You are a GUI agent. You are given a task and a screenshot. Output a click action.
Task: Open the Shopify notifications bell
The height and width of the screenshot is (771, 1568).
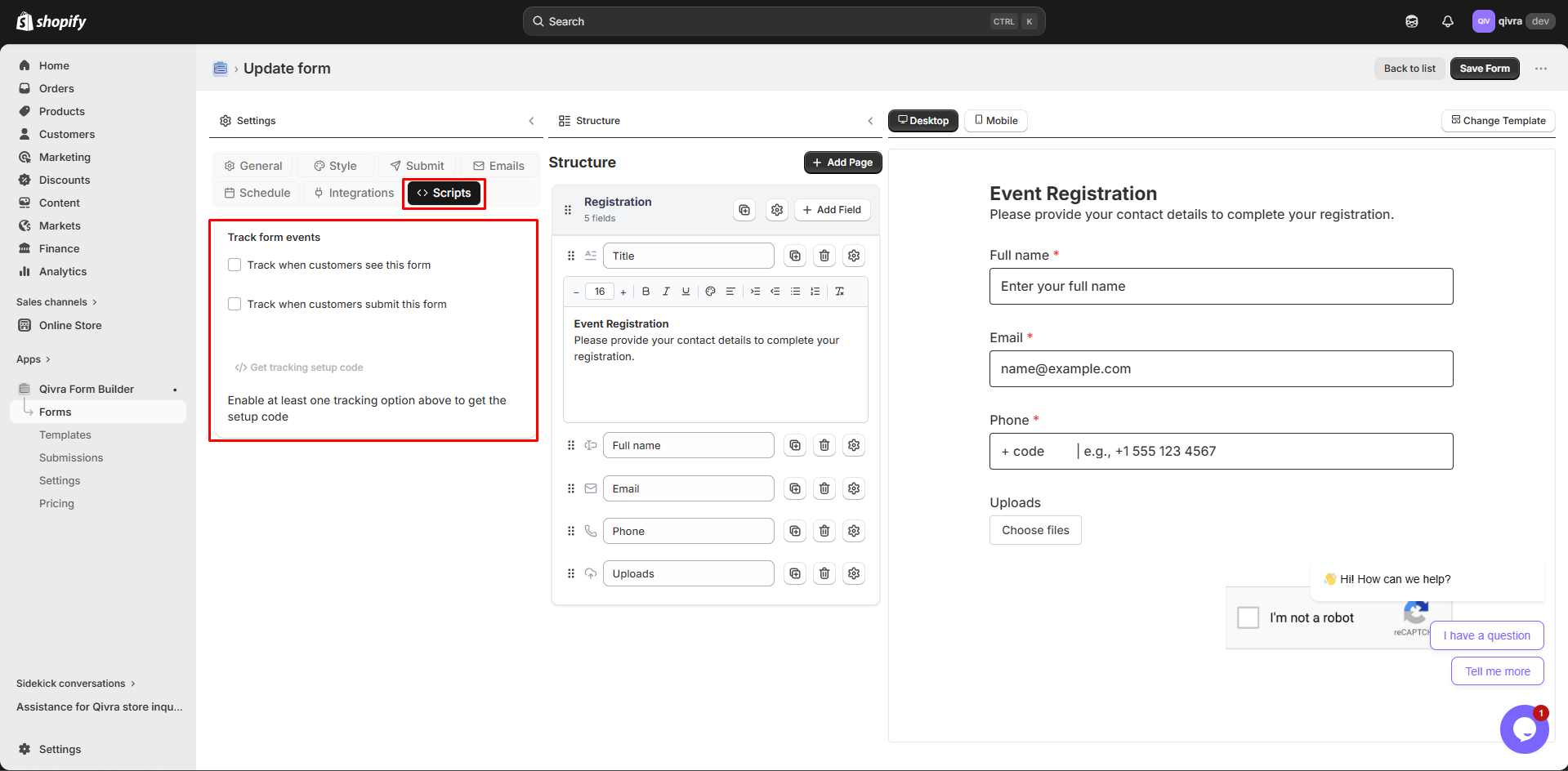click(x=1448, y=21)
